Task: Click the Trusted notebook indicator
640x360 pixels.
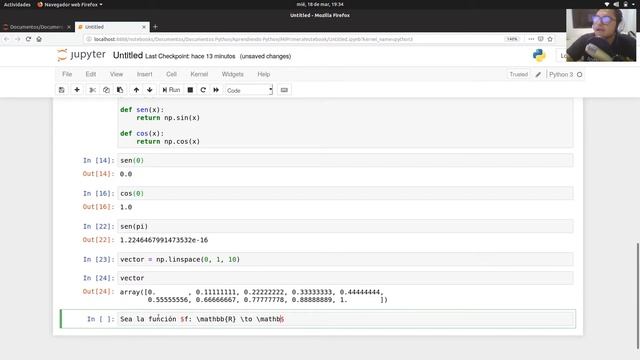Action: click(x=518, y=74)
